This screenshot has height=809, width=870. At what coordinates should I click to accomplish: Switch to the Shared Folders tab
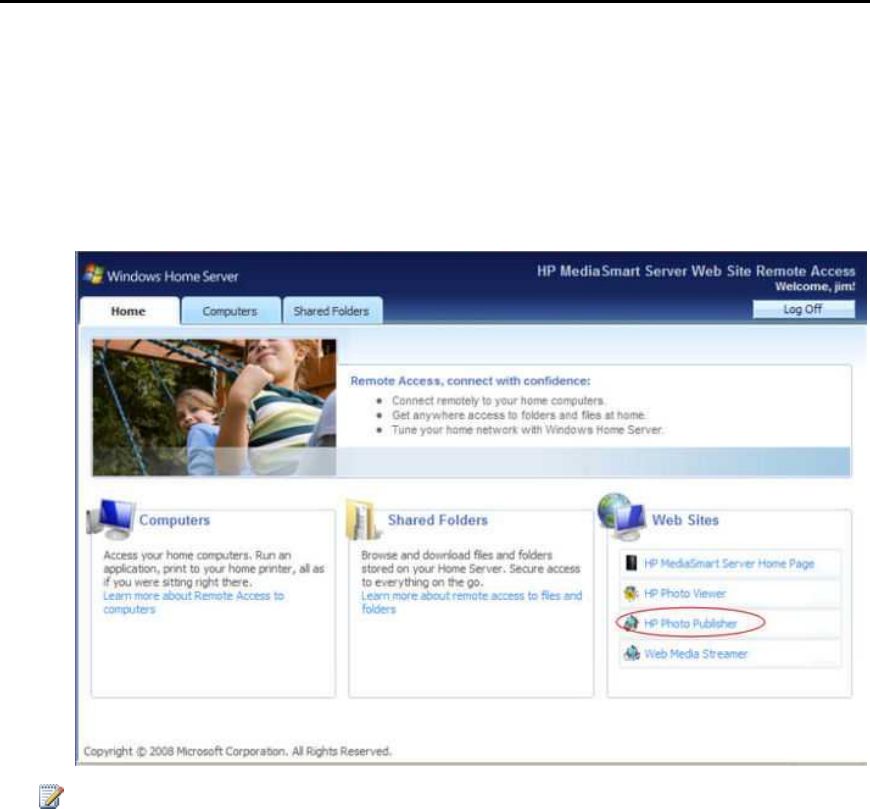332,311
